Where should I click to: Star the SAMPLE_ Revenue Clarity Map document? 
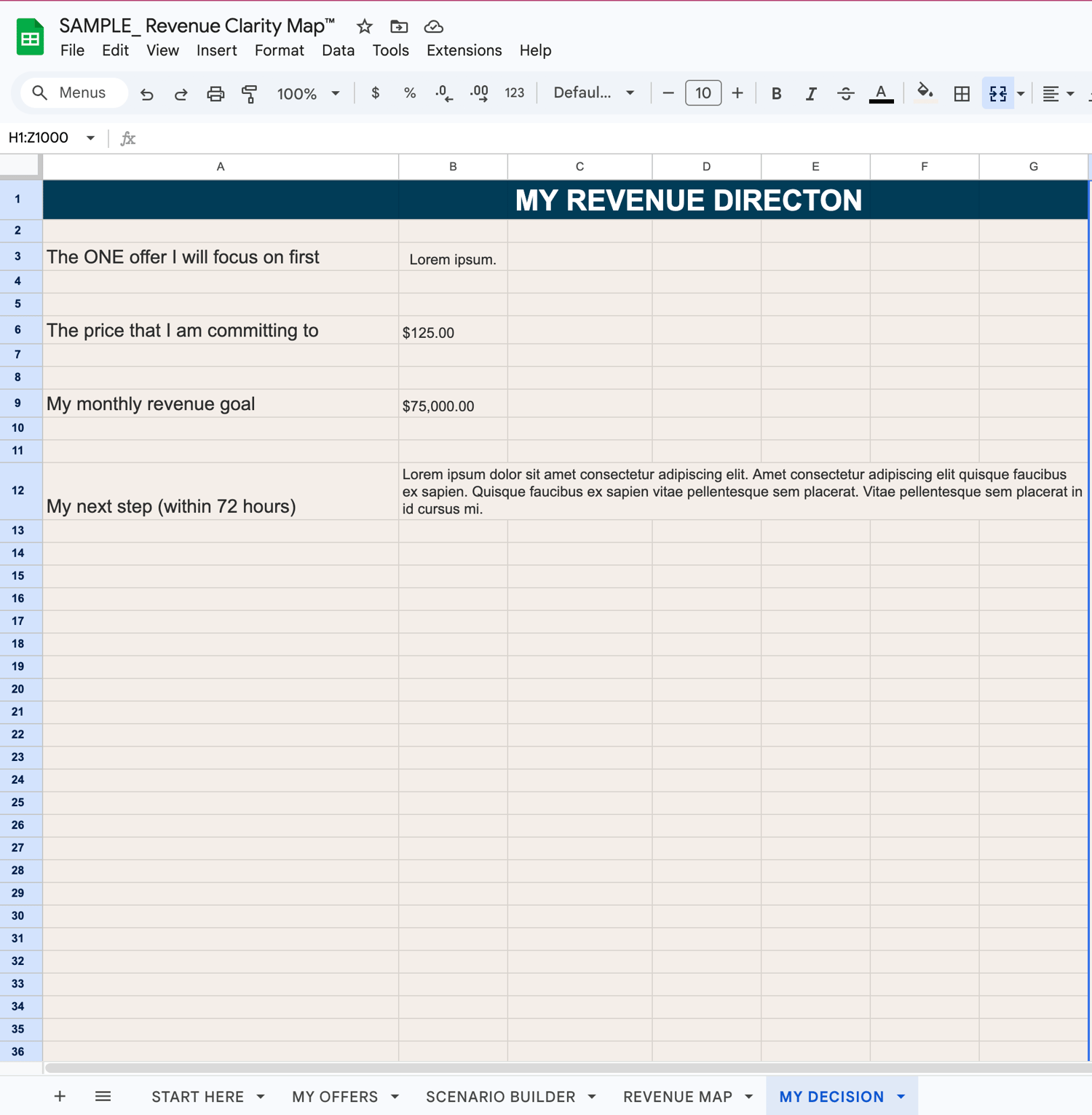point(365,27)
